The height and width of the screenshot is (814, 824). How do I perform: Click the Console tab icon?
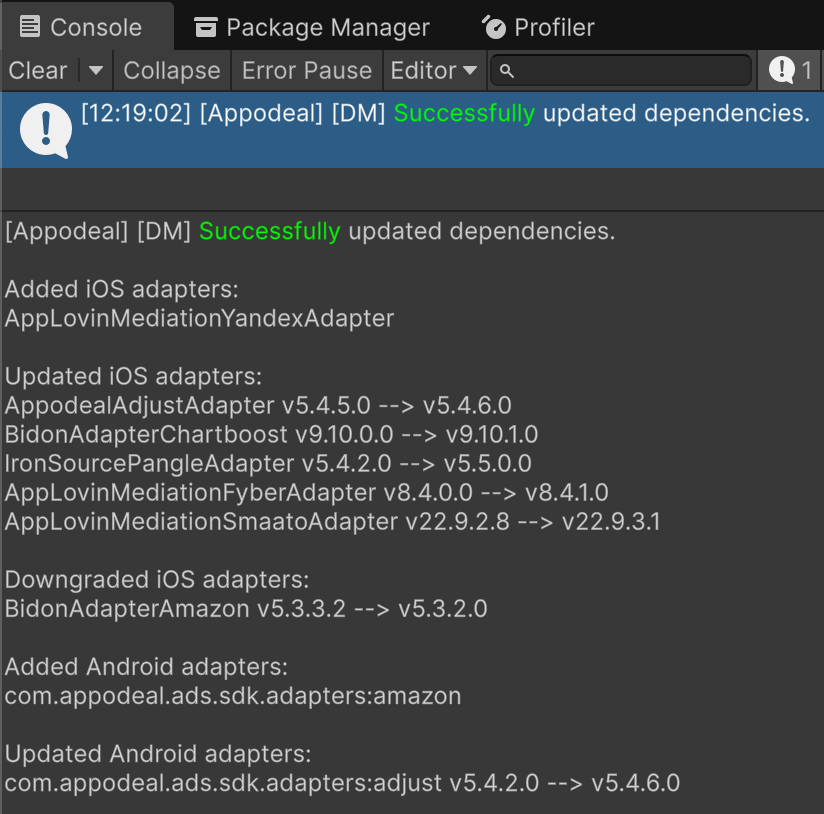coord(29,27)
